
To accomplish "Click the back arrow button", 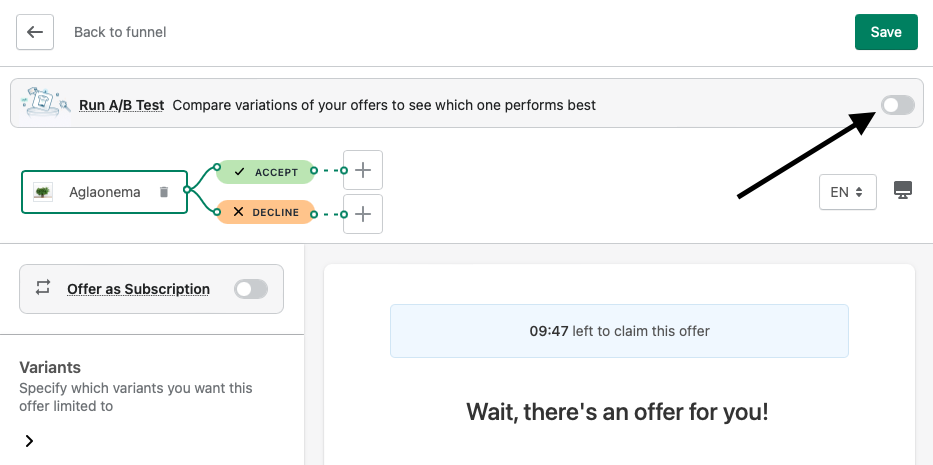I will 35,32.
